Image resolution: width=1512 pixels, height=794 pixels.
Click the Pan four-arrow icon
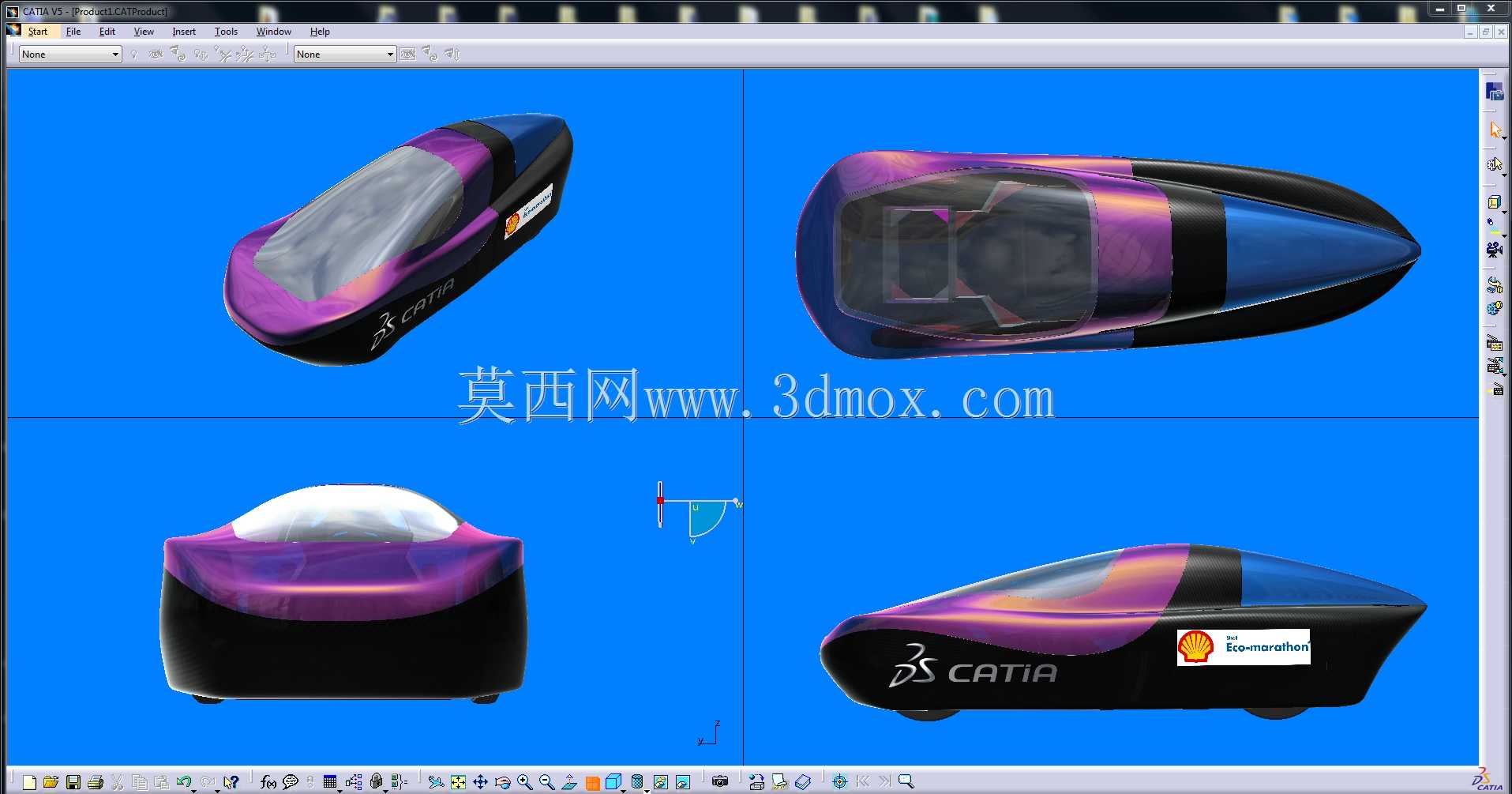click(x=480, y=782)
